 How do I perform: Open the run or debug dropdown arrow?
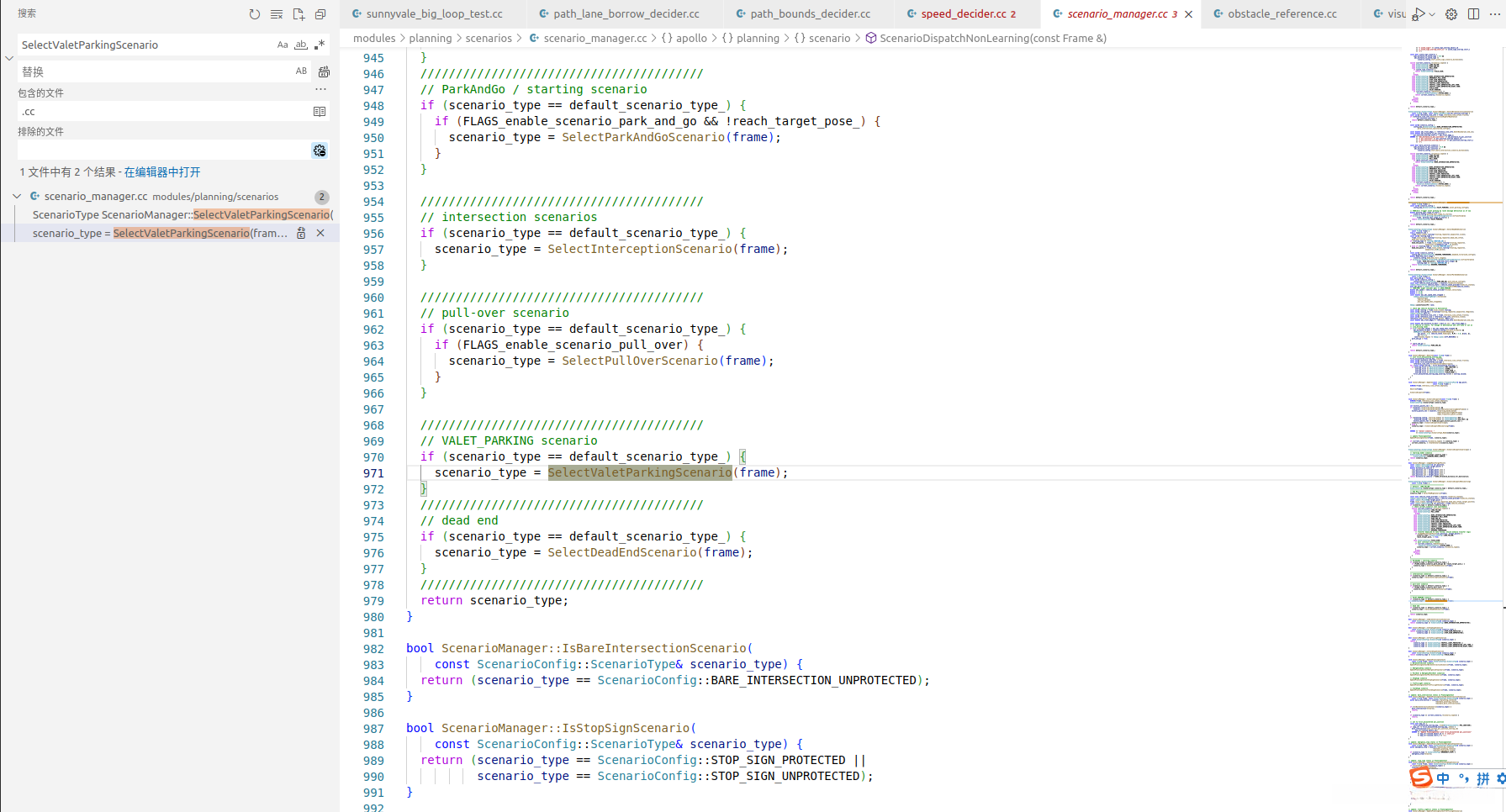pos(1432,14)
